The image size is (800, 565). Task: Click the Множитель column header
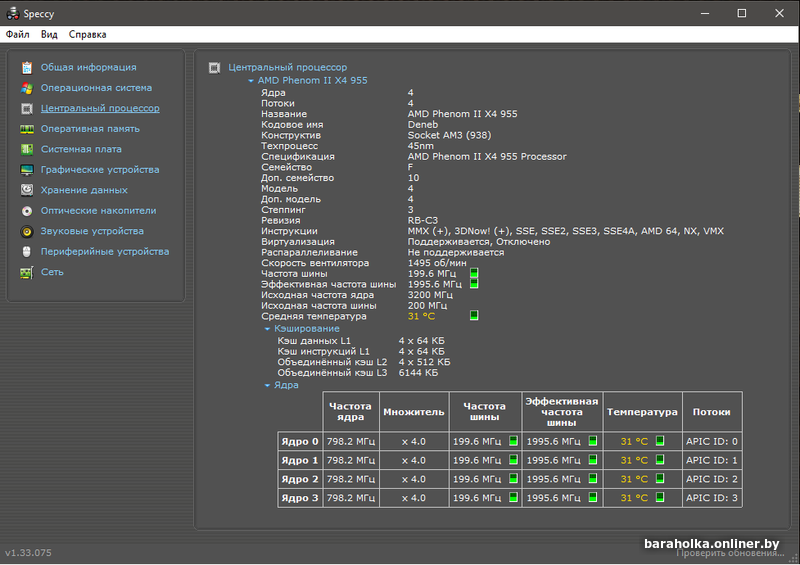click(x=414, y=412)
